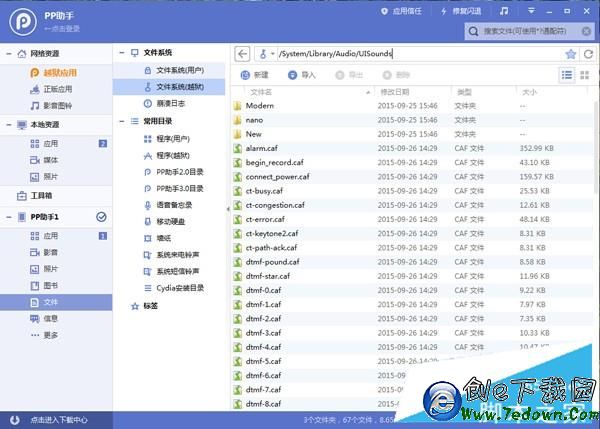Switch to list view

(x=567, y=75)
